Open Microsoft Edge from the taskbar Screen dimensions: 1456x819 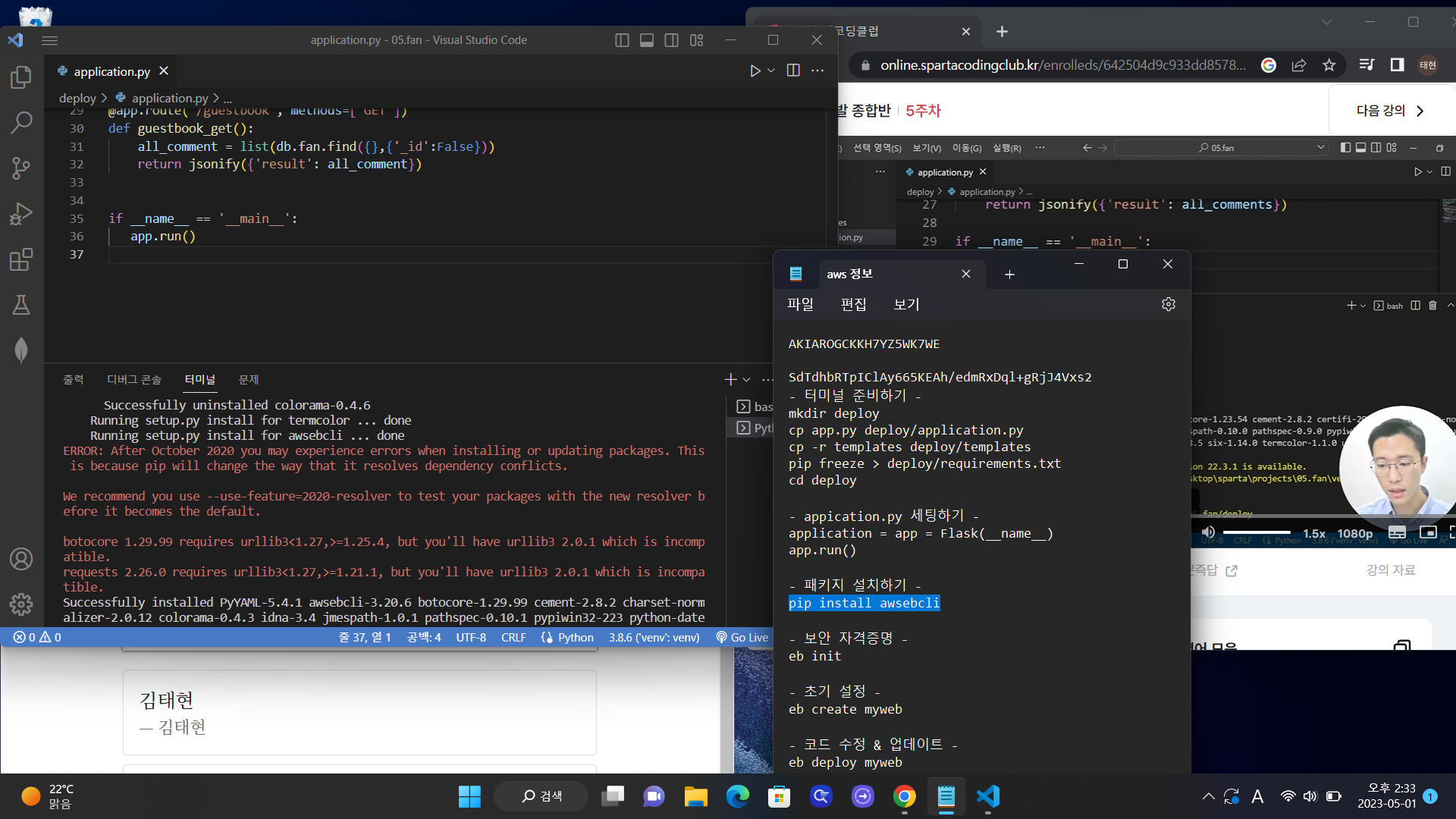click(x=737, y=796)
